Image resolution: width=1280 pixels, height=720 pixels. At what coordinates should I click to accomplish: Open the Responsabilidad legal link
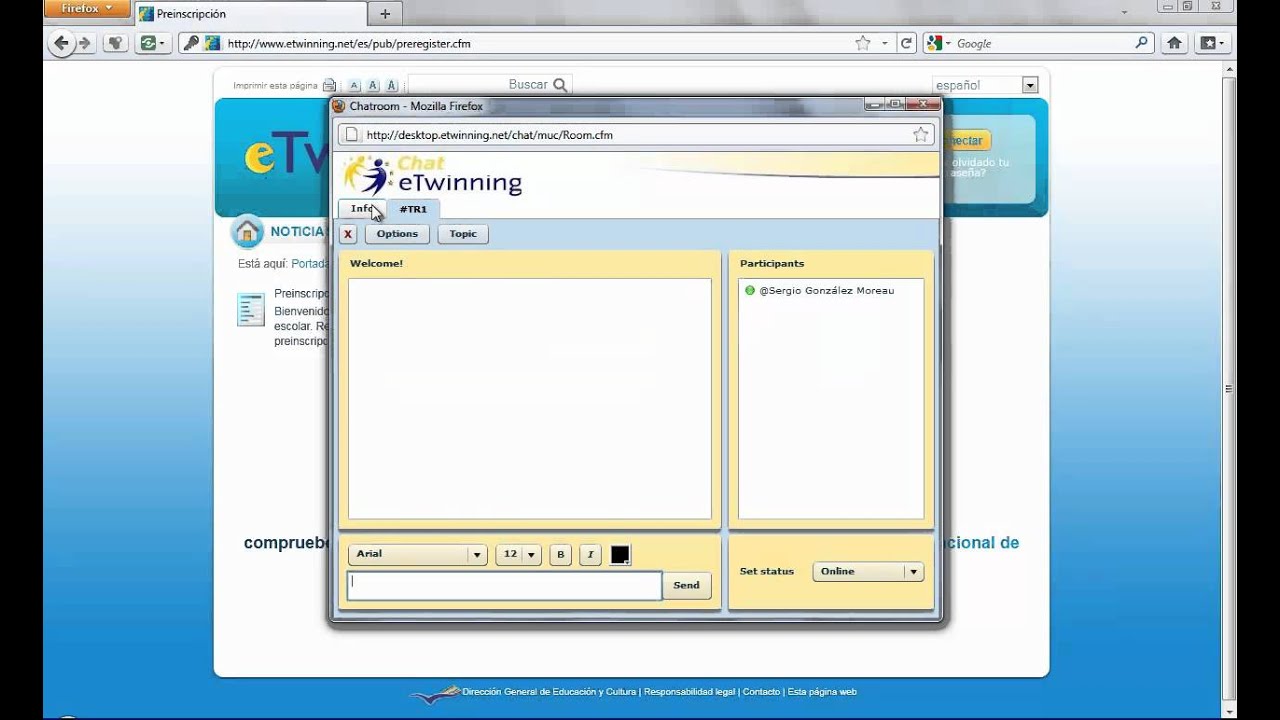tap(690, 692)
